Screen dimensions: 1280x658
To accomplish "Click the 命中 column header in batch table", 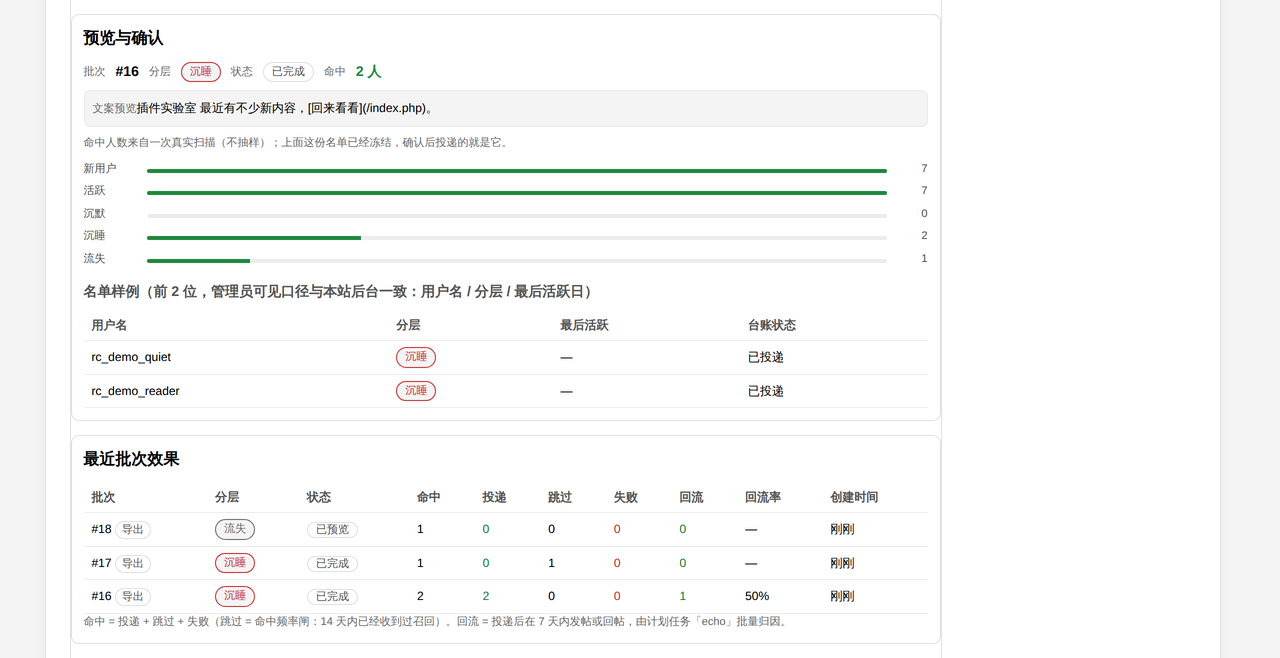I will click(x=429, y=497).
